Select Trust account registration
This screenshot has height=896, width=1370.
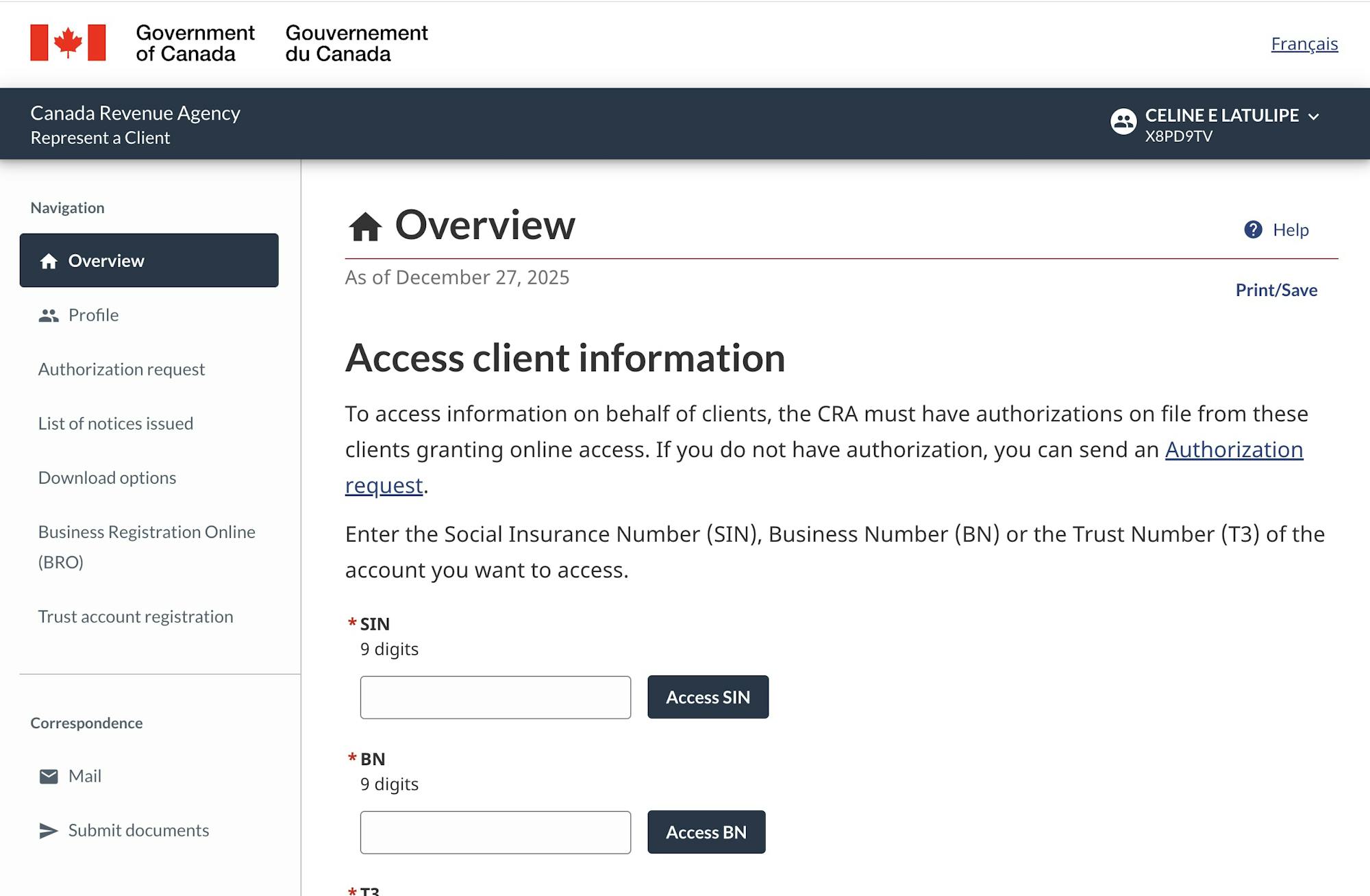[135, 617]
